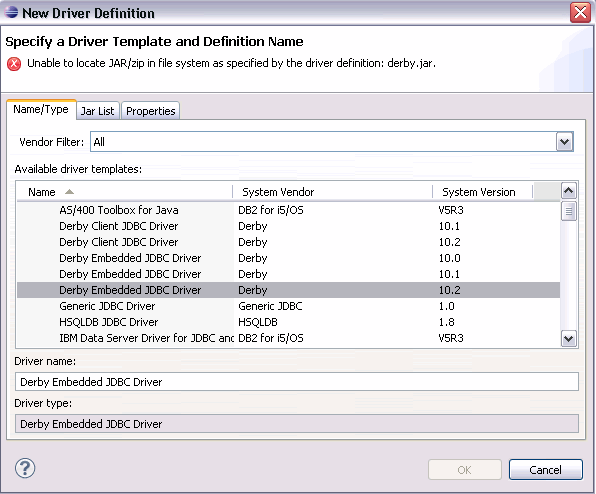Select the Generic JDBC Driver template

click(288, 306)
